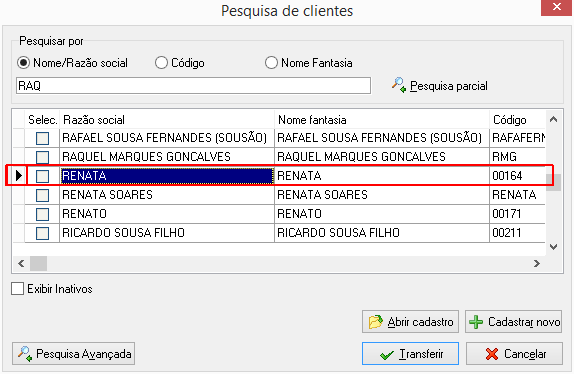Click the RENATA SOARES razão social cell

tap(167, 195)
